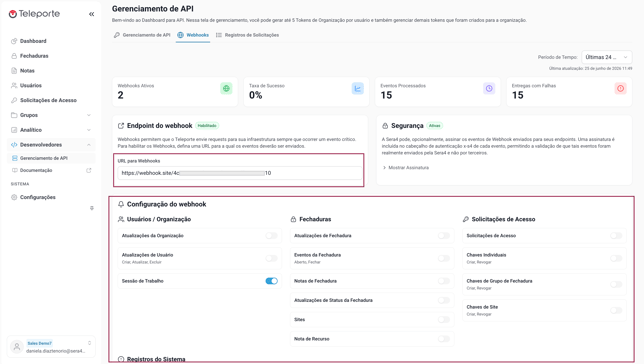This screenshot has width=644, height=364.
Task: Enable Chaves de Site toggle
Action: point(616,310)
